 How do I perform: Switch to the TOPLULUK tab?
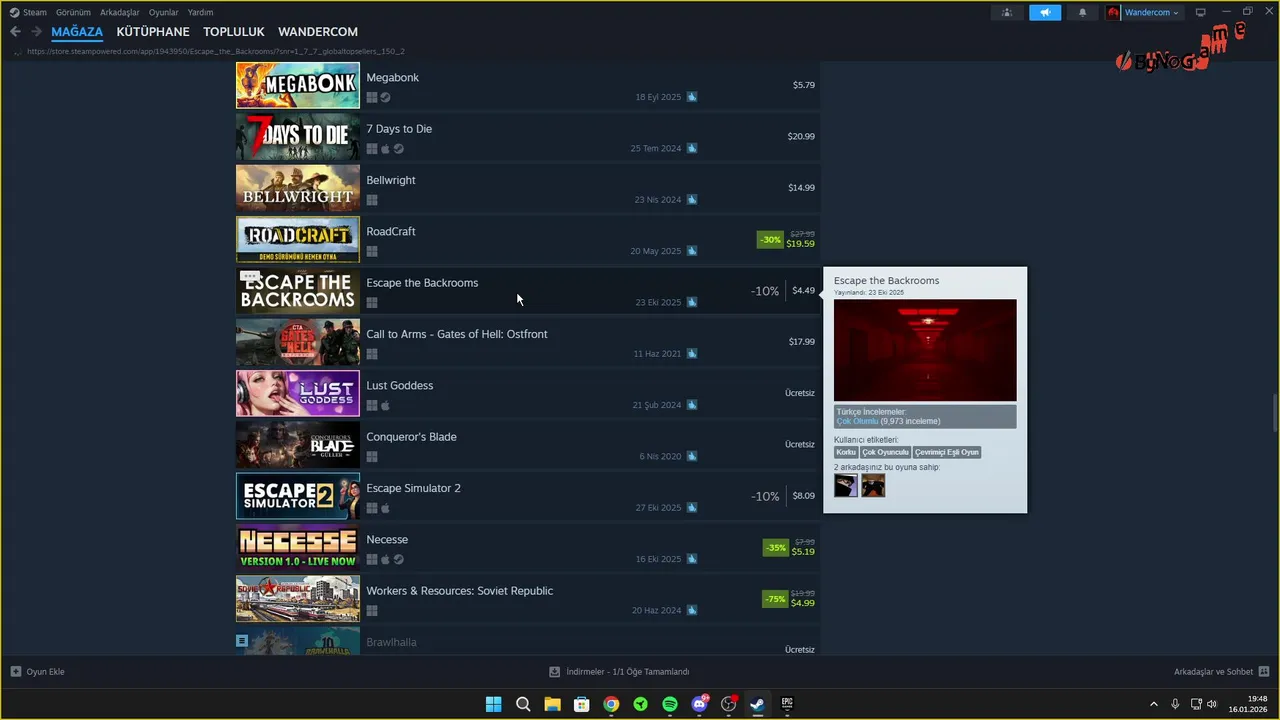pyautogui.click(x=234, y=32)
